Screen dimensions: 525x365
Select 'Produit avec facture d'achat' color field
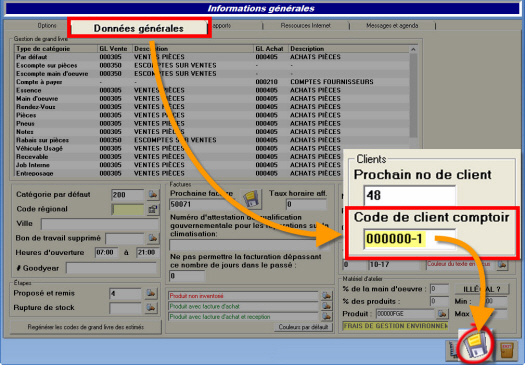[243, 306]
